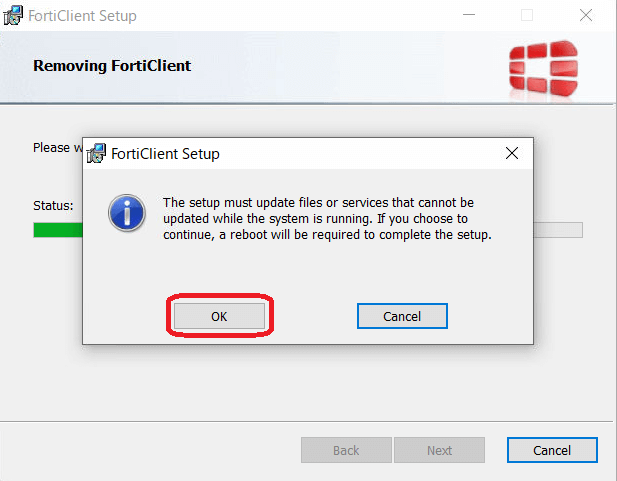Image resolution: width=617 pixels, height=481 pixels.
Task: Click the main window's FortiClient Setup title text
Action: coord(84,16)
